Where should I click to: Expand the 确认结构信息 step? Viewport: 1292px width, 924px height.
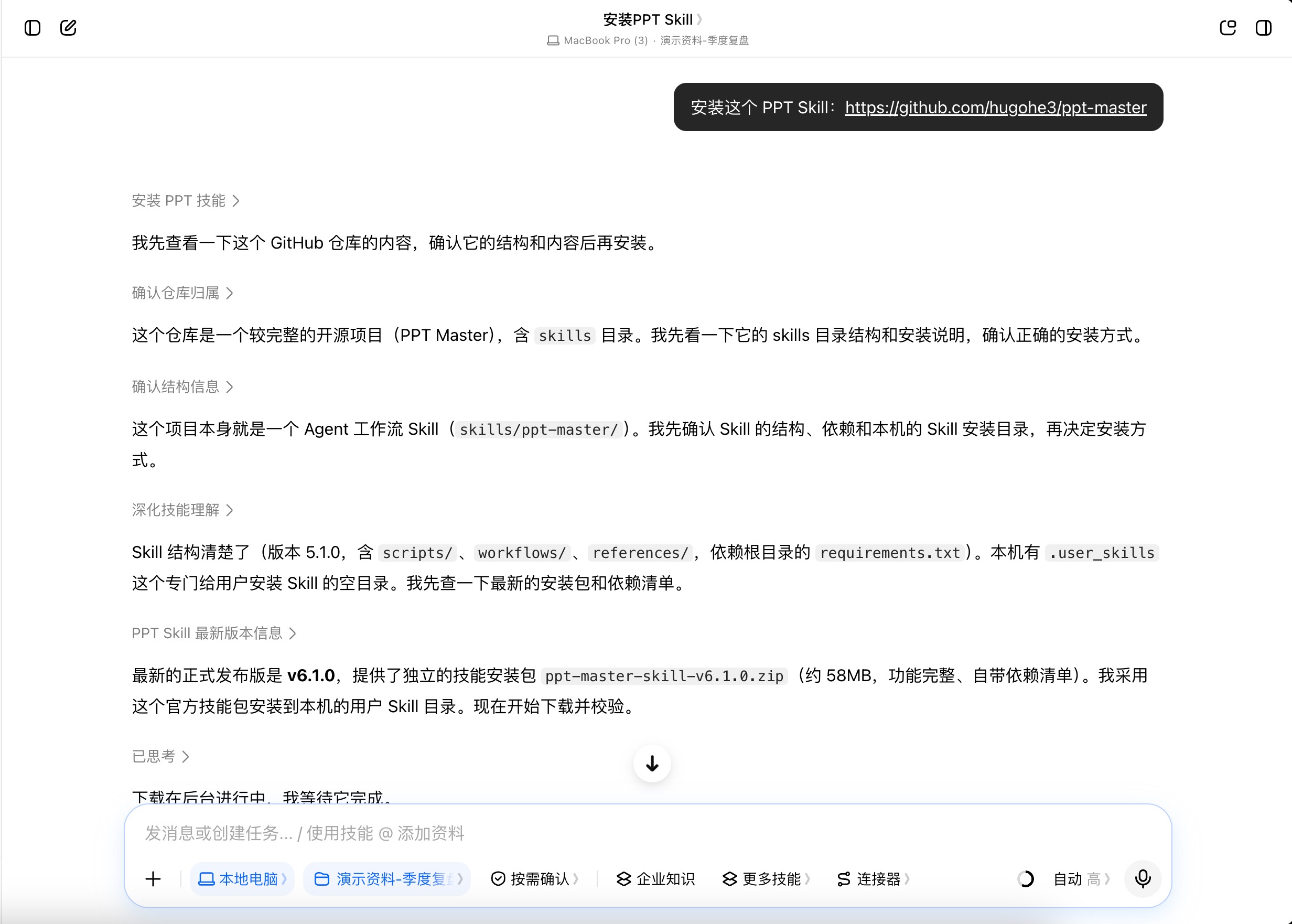[182, 387]
